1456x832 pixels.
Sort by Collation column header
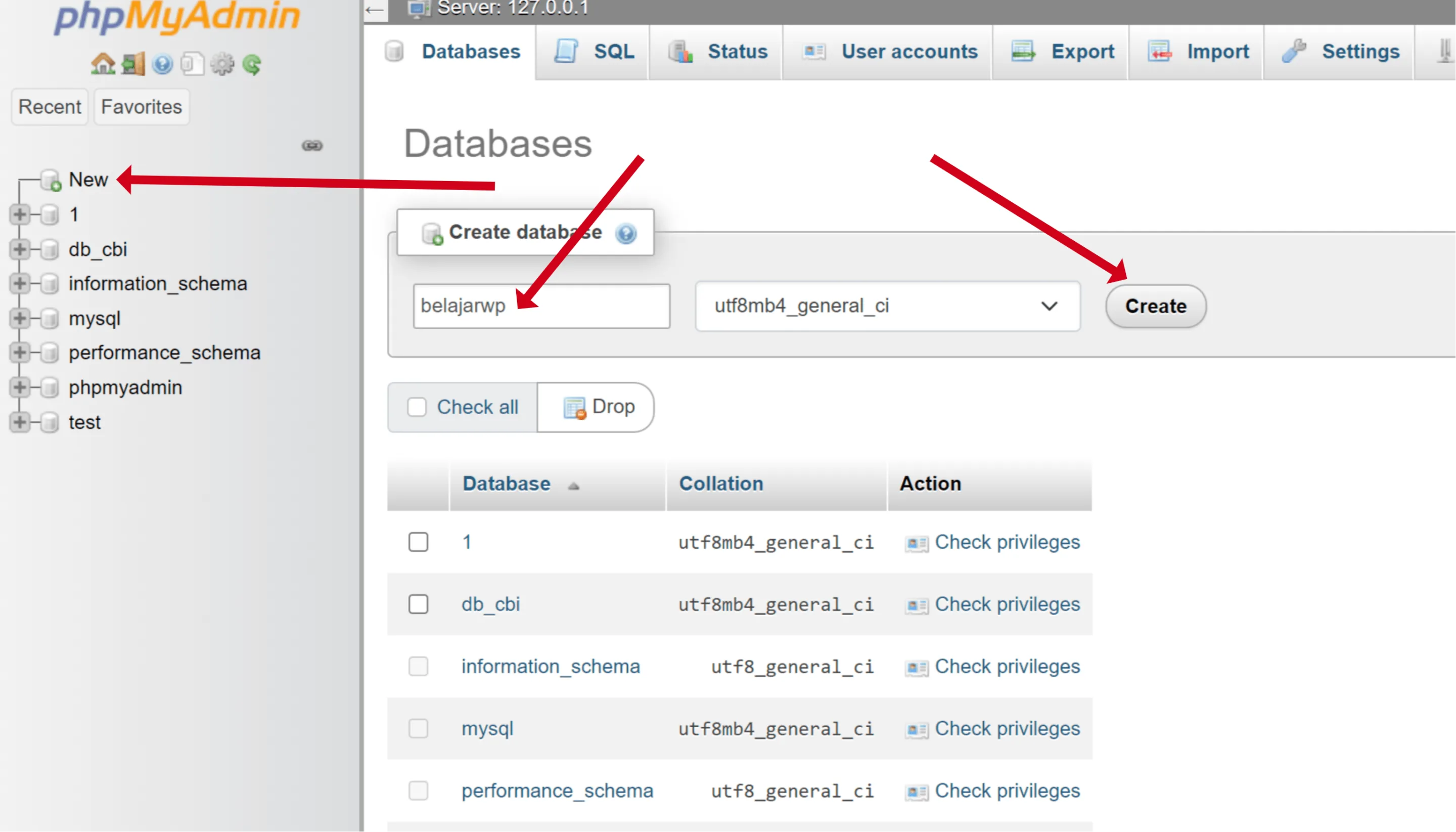(721, 484)
